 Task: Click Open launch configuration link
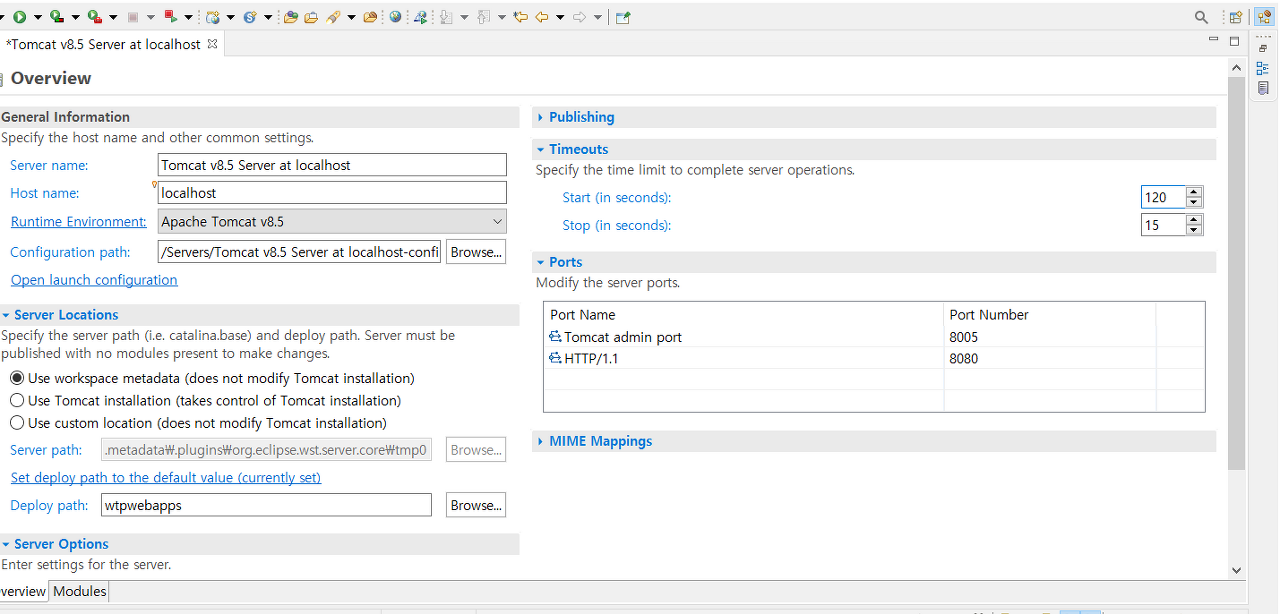pos(94,280)
